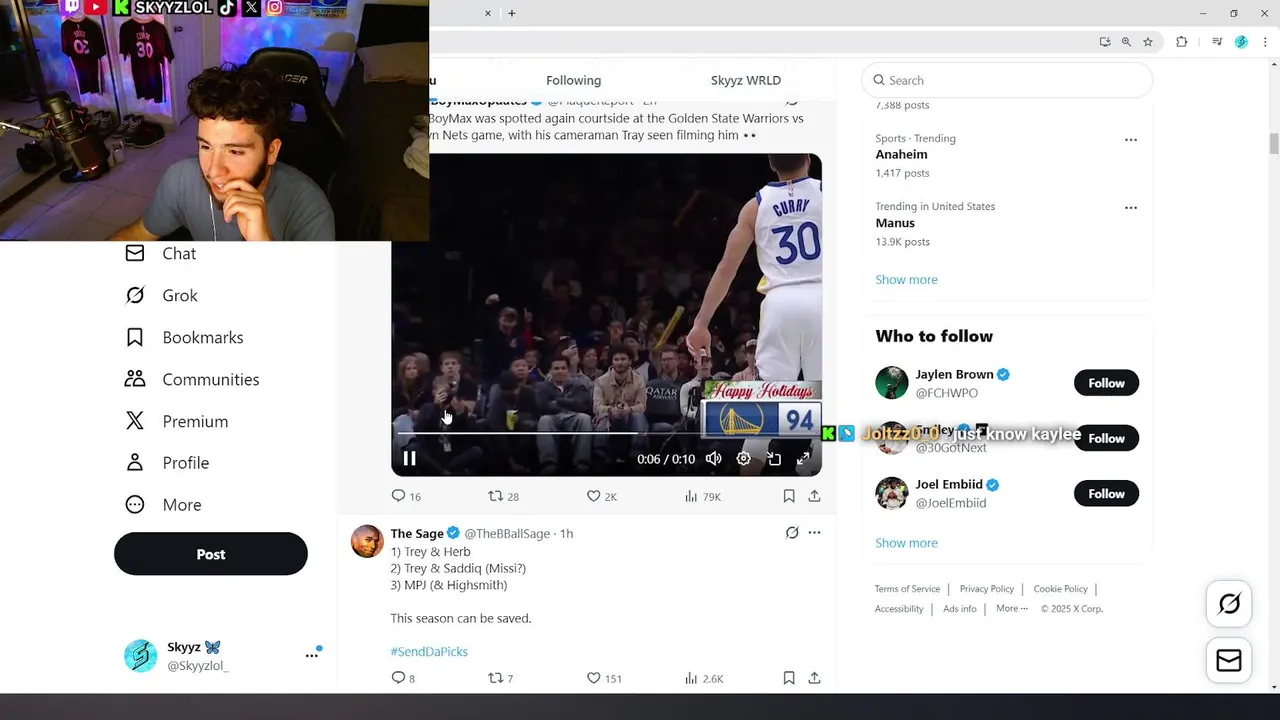Open the Manus trending topic
Screen dimensions: 1280x720
coord(895,223)
